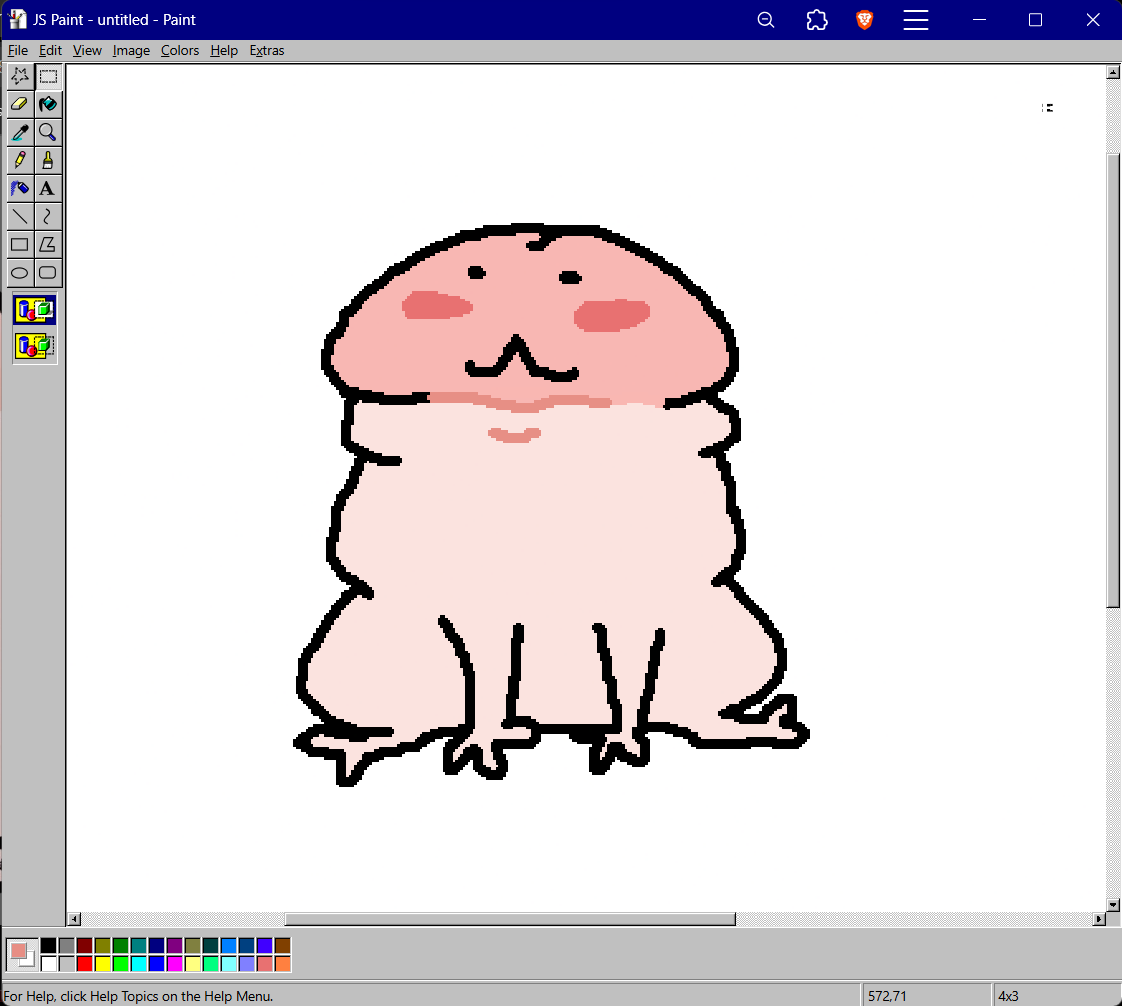Click the vertical scrollbar up arrow
This screenshot has height=1006, width=1122.
(1113, 72)
